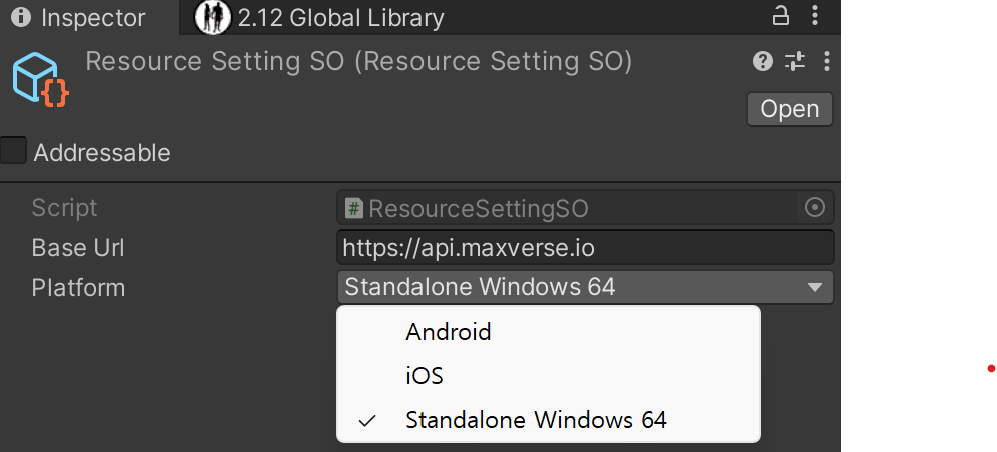Toggle the Inspector lock icon

pyautogui.click(x=780, y=15)
